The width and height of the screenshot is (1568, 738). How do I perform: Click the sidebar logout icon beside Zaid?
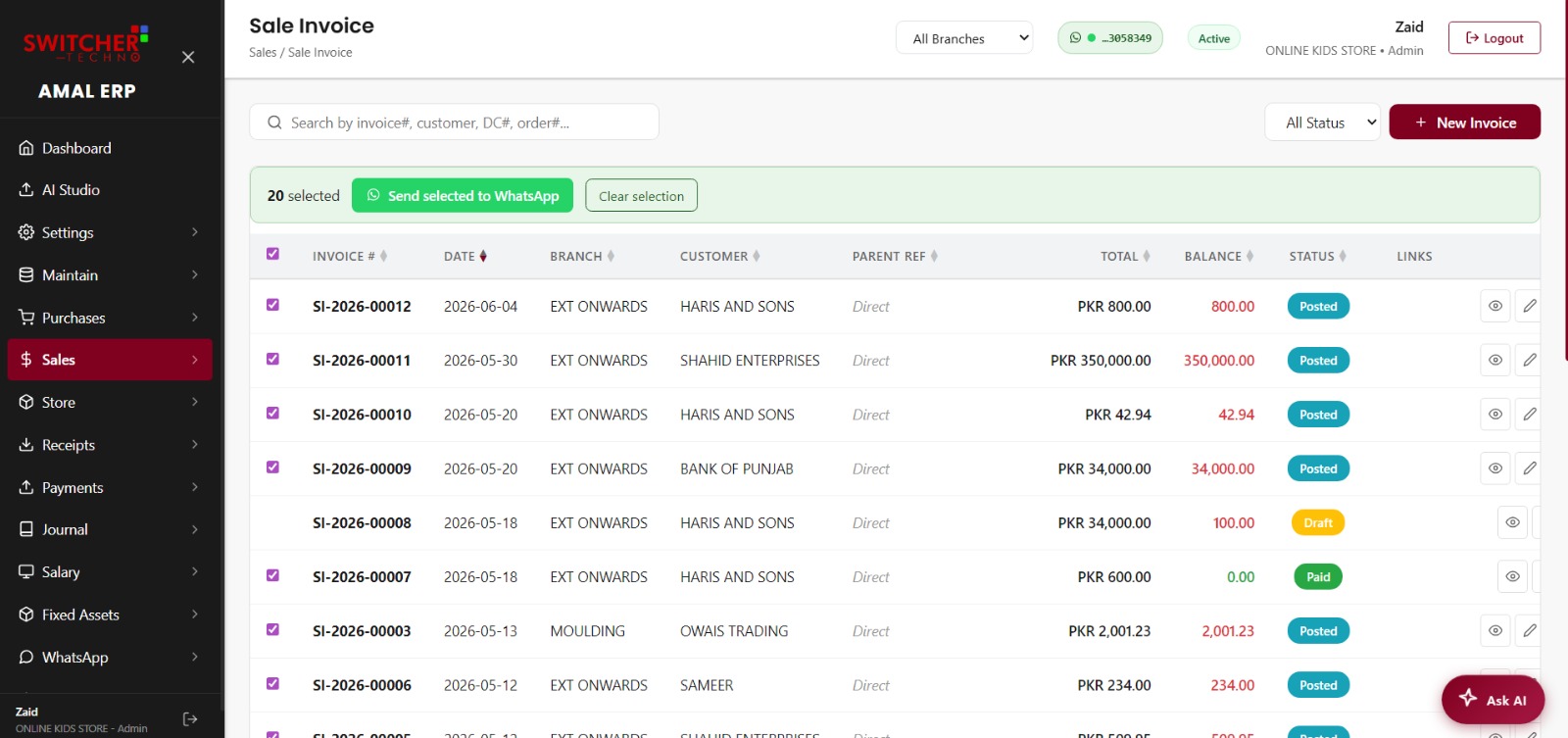[190, 719]
